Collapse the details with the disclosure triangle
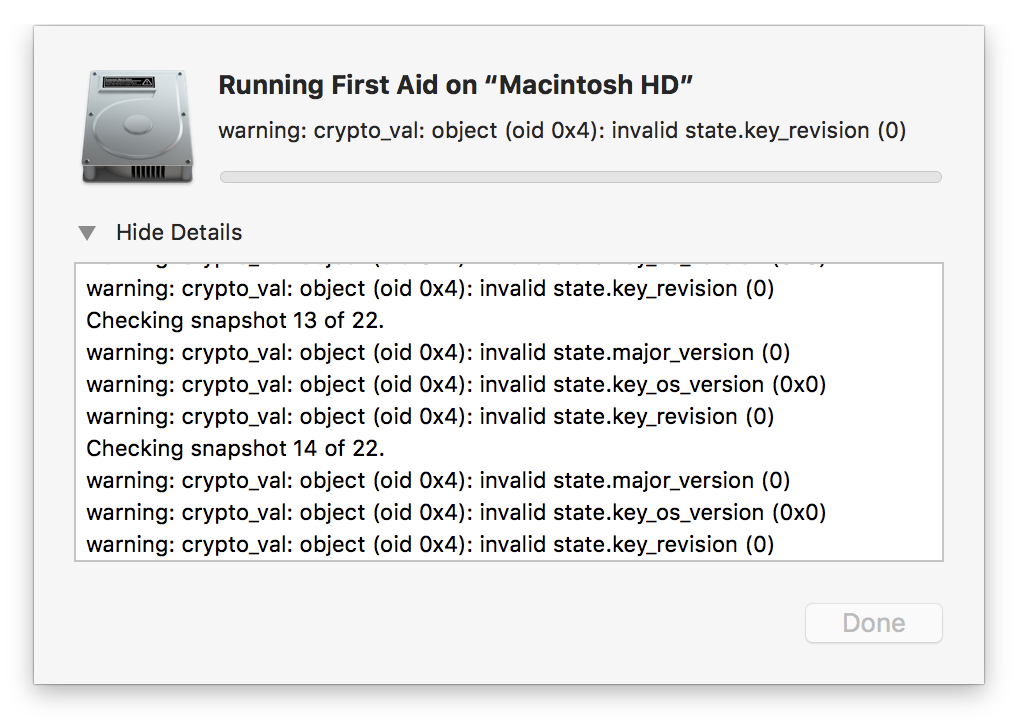1018x726 pixels. pyautogui.click(x=88, y=233)
